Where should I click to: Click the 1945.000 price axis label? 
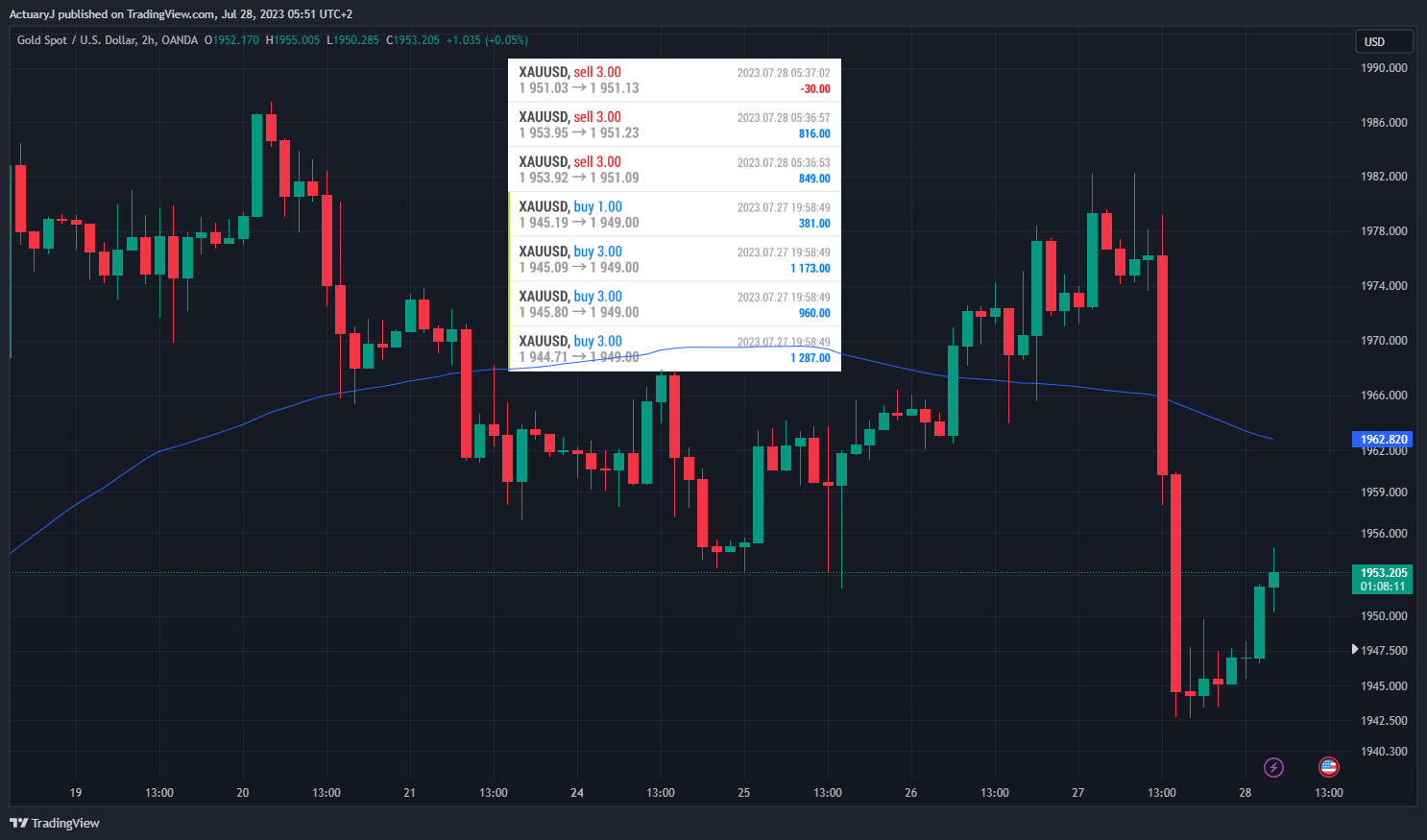point(1384,686)
